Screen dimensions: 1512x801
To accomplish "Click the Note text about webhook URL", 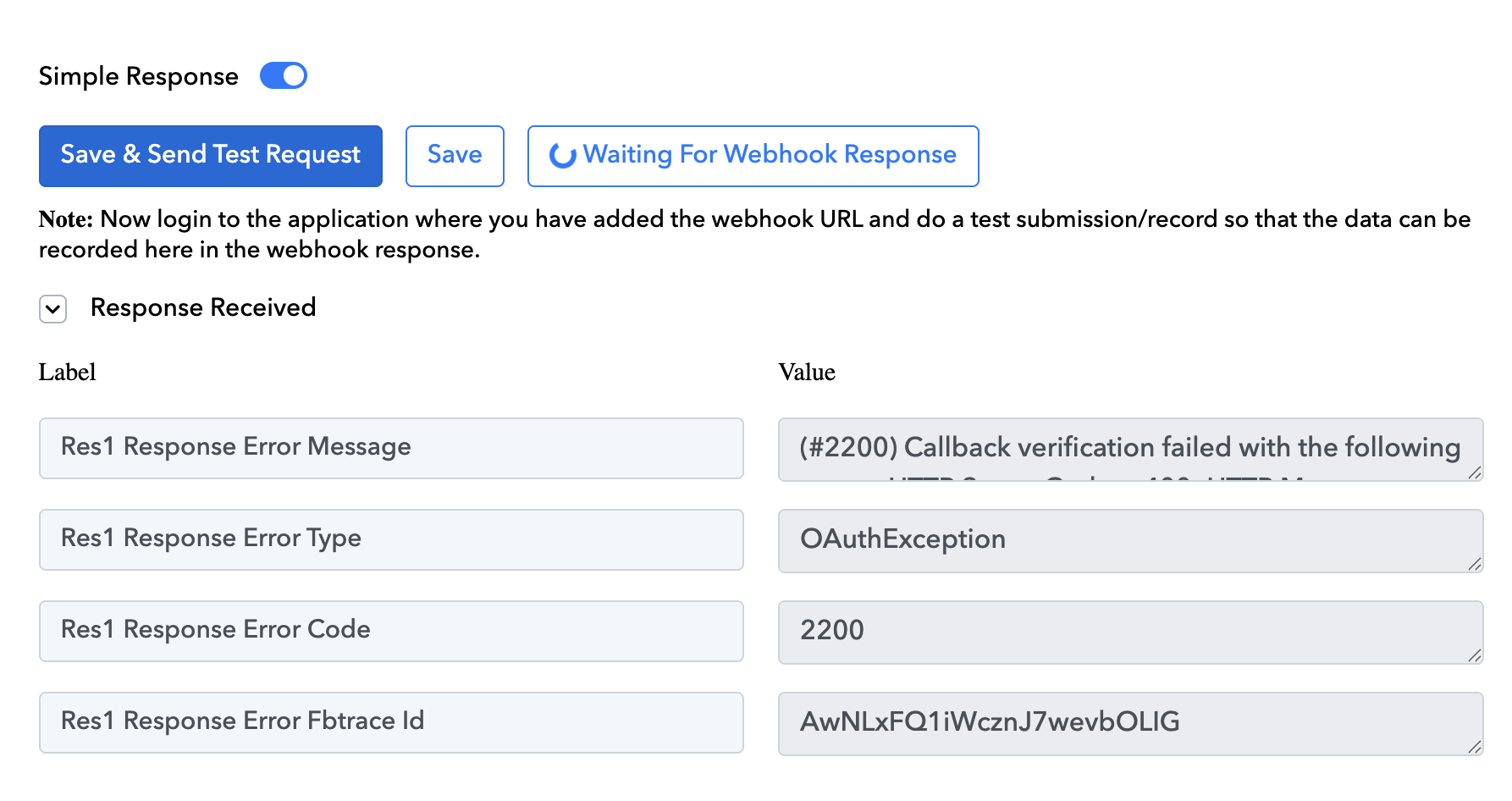I will coord(753,235).
